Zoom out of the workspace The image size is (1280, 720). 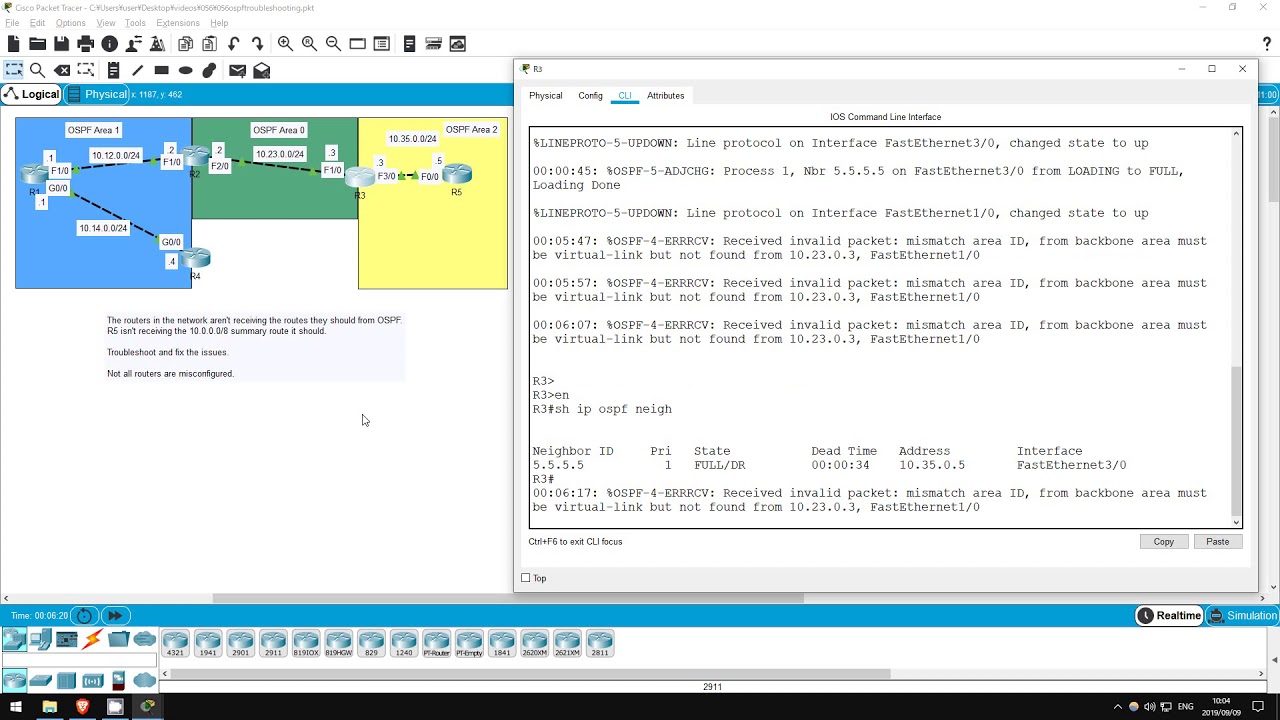(333, 44)
